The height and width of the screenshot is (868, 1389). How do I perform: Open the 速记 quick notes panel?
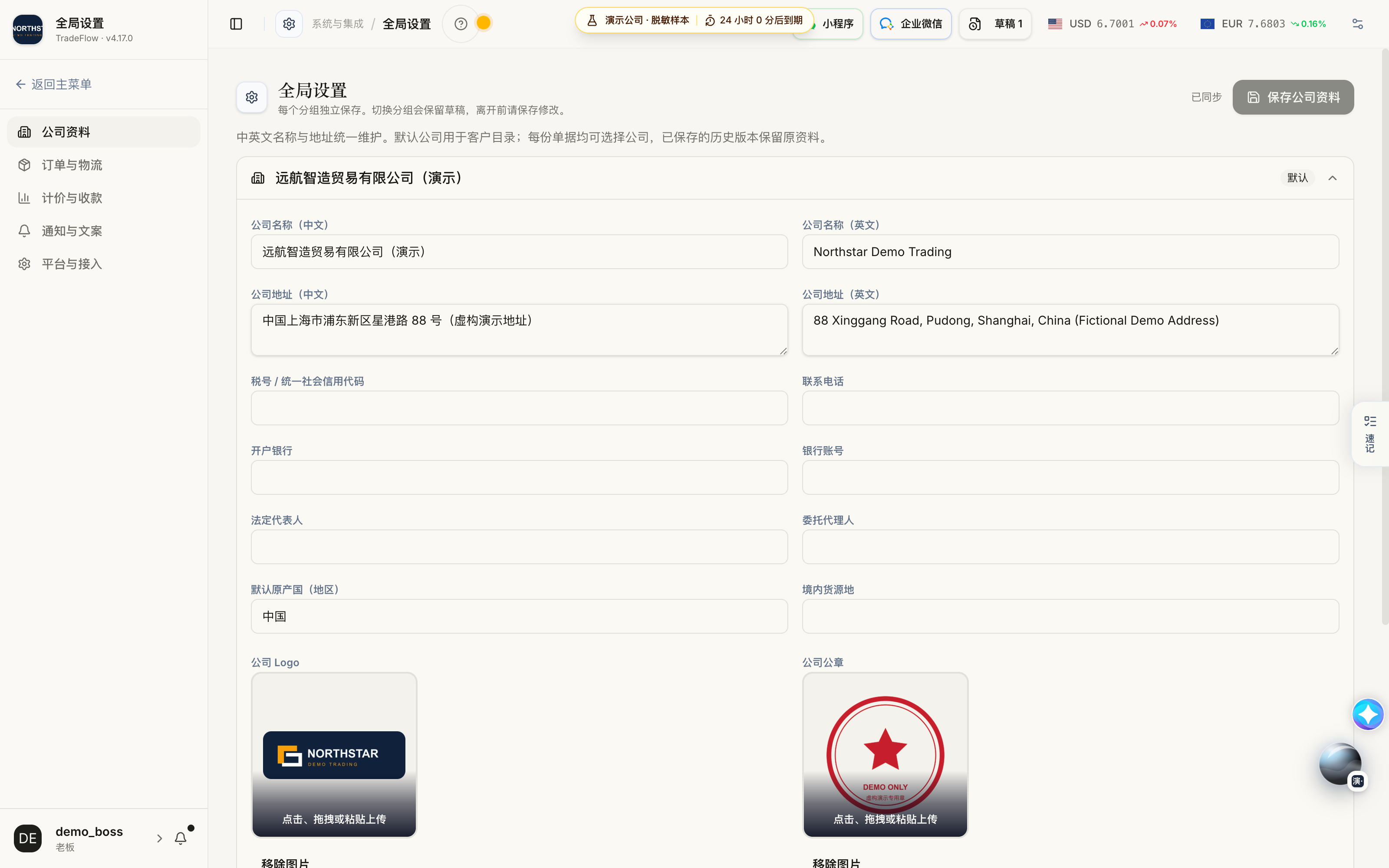[x=1370, y=434]
